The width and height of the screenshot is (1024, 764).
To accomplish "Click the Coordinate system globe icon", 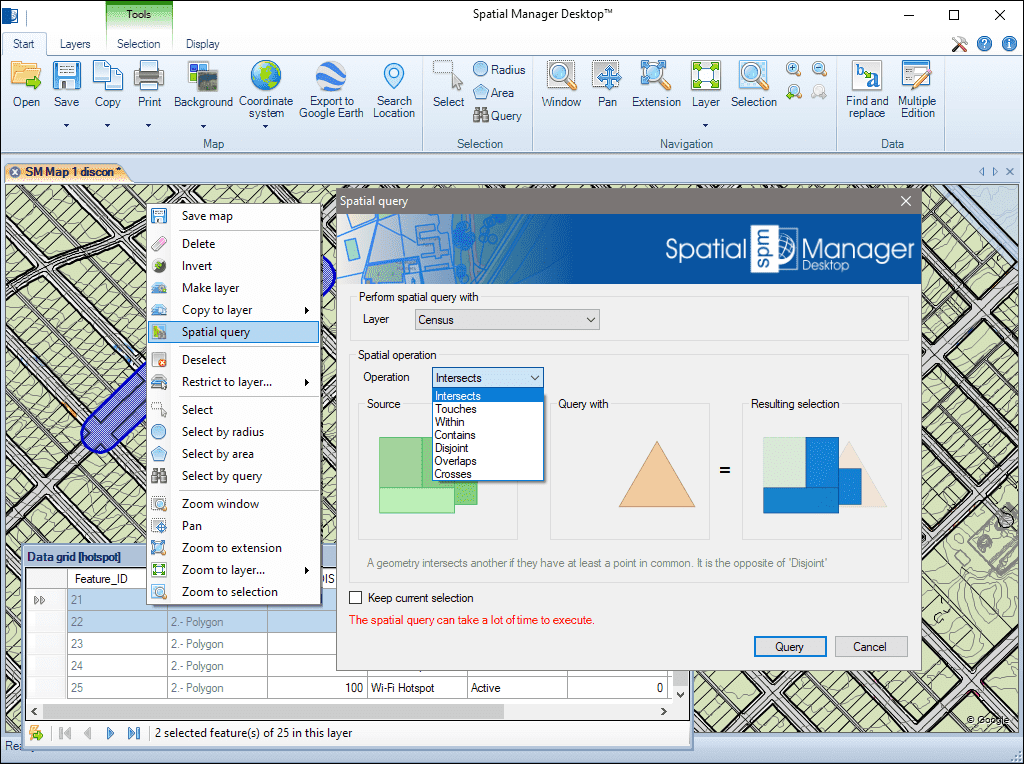I will point(266,76).
